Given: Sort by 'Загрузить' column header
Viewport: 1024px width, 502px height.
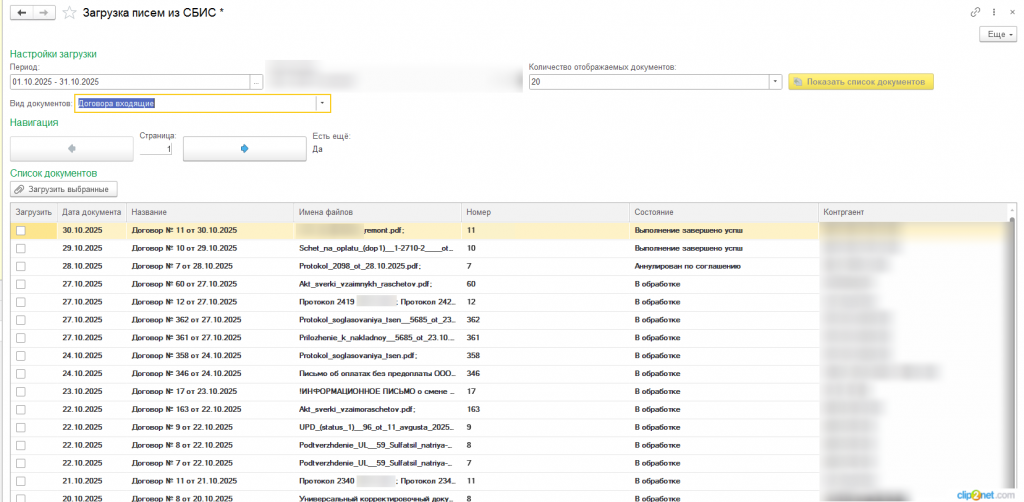Looking at the screenshot, I should tap(33, 212).
